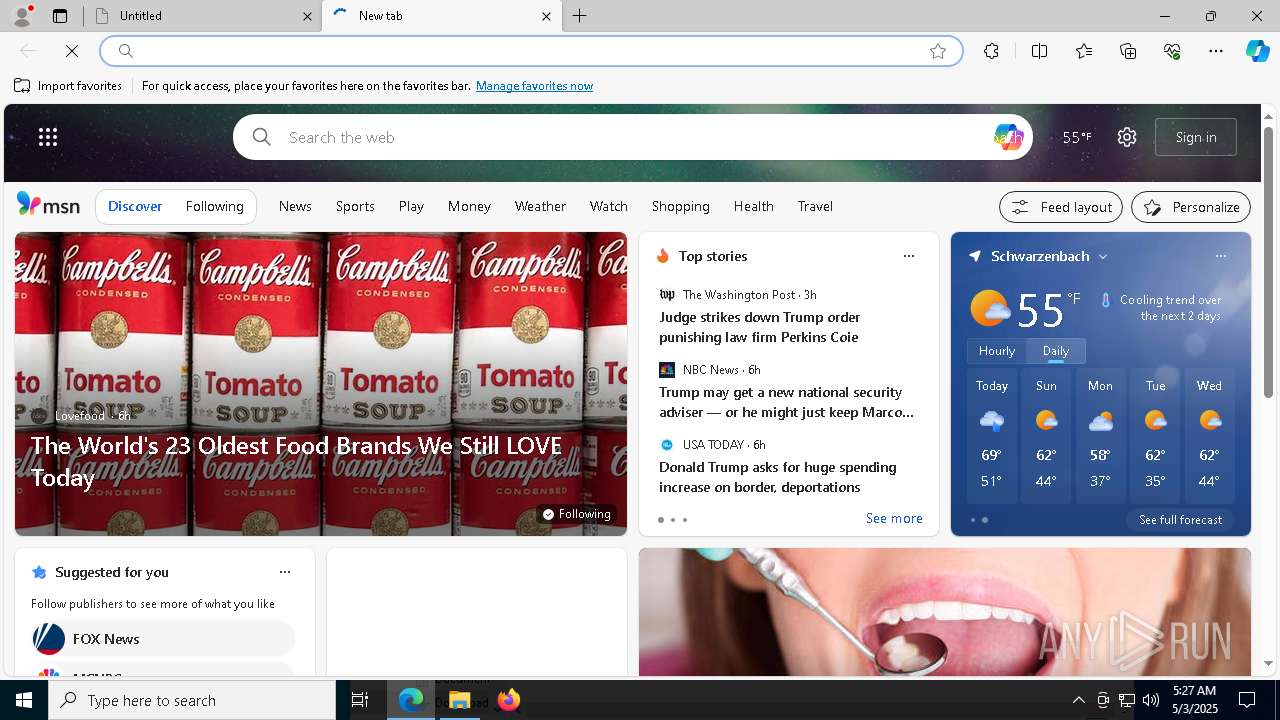Read the Perkins Coie judge story
This screenshot has height=720, width=1280.
coord(760,327)
